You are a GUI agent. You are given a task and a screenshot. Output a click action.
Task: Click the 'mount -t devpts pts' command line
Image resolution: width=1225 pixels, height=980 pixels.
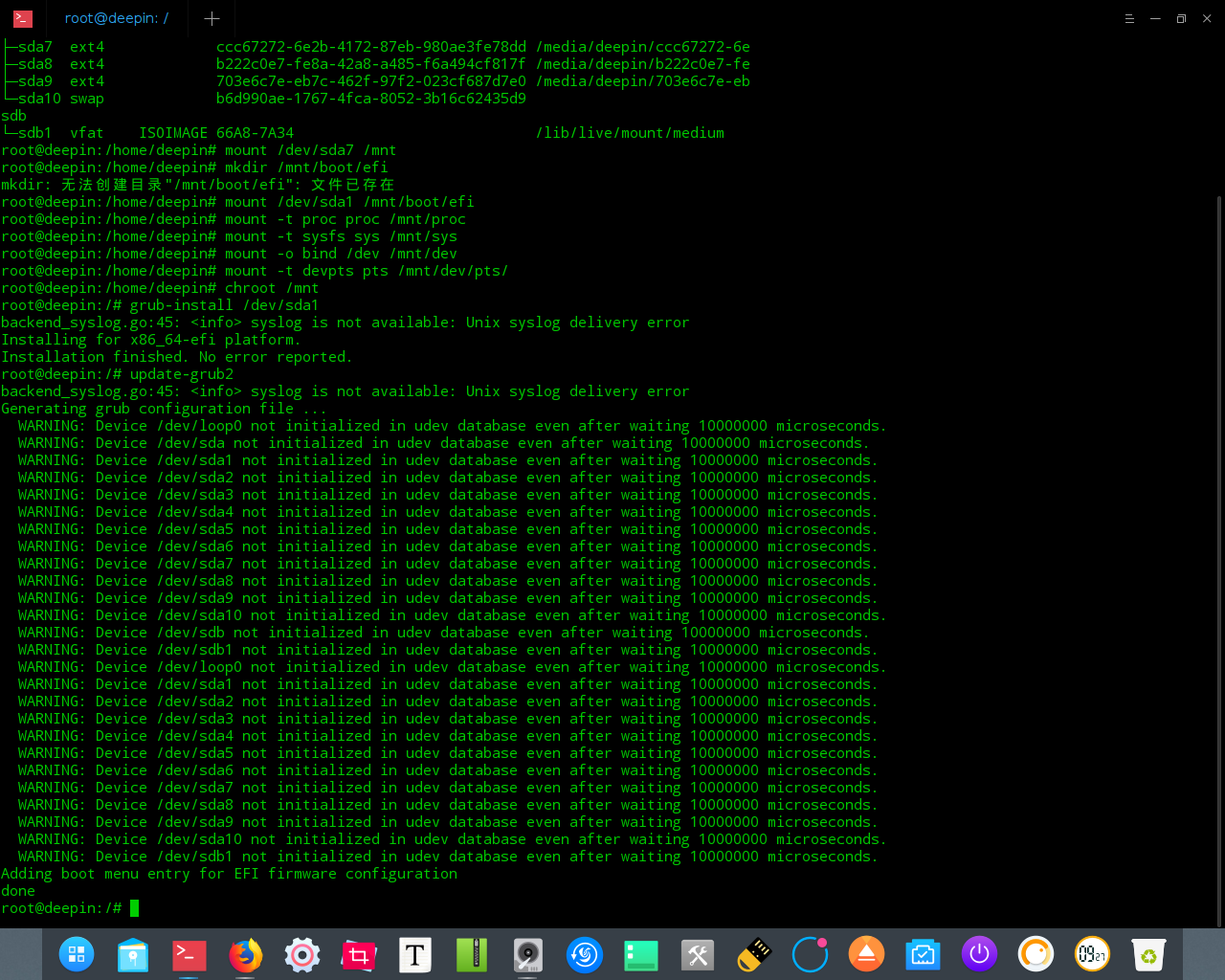pos(367,271)
